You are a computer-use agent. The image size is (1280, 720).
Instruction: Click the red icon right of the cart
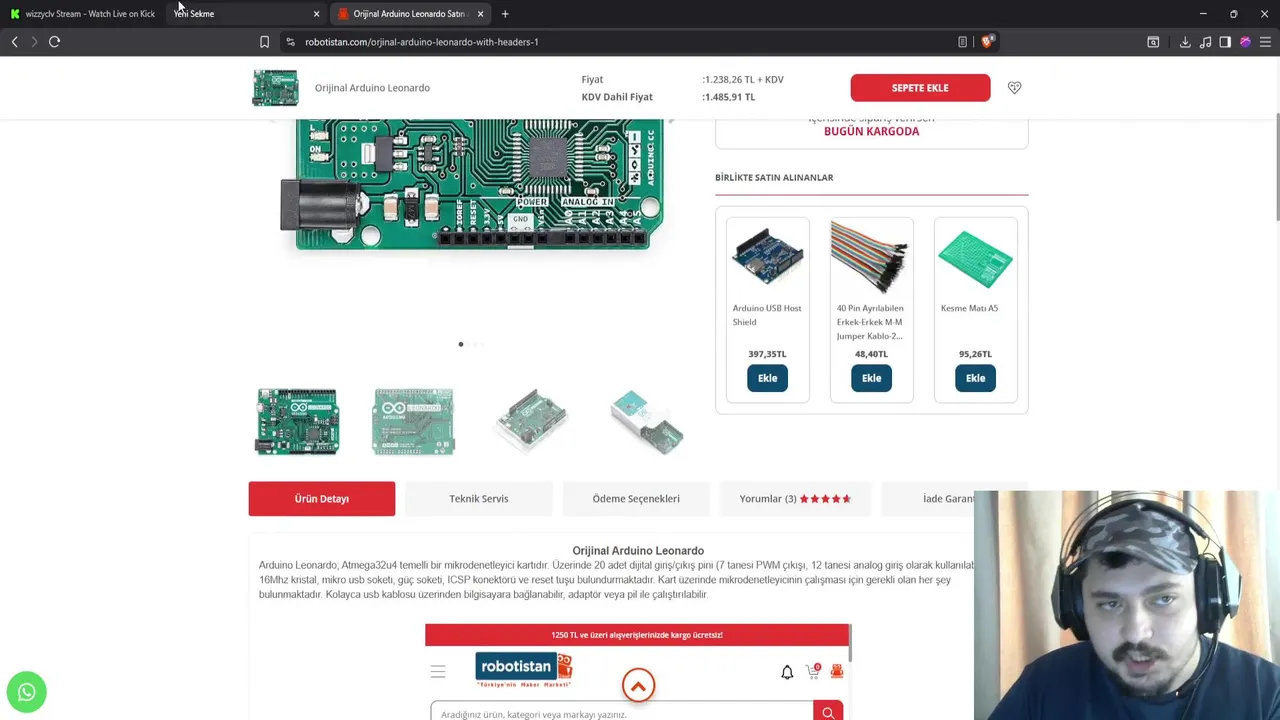(837, 672)
